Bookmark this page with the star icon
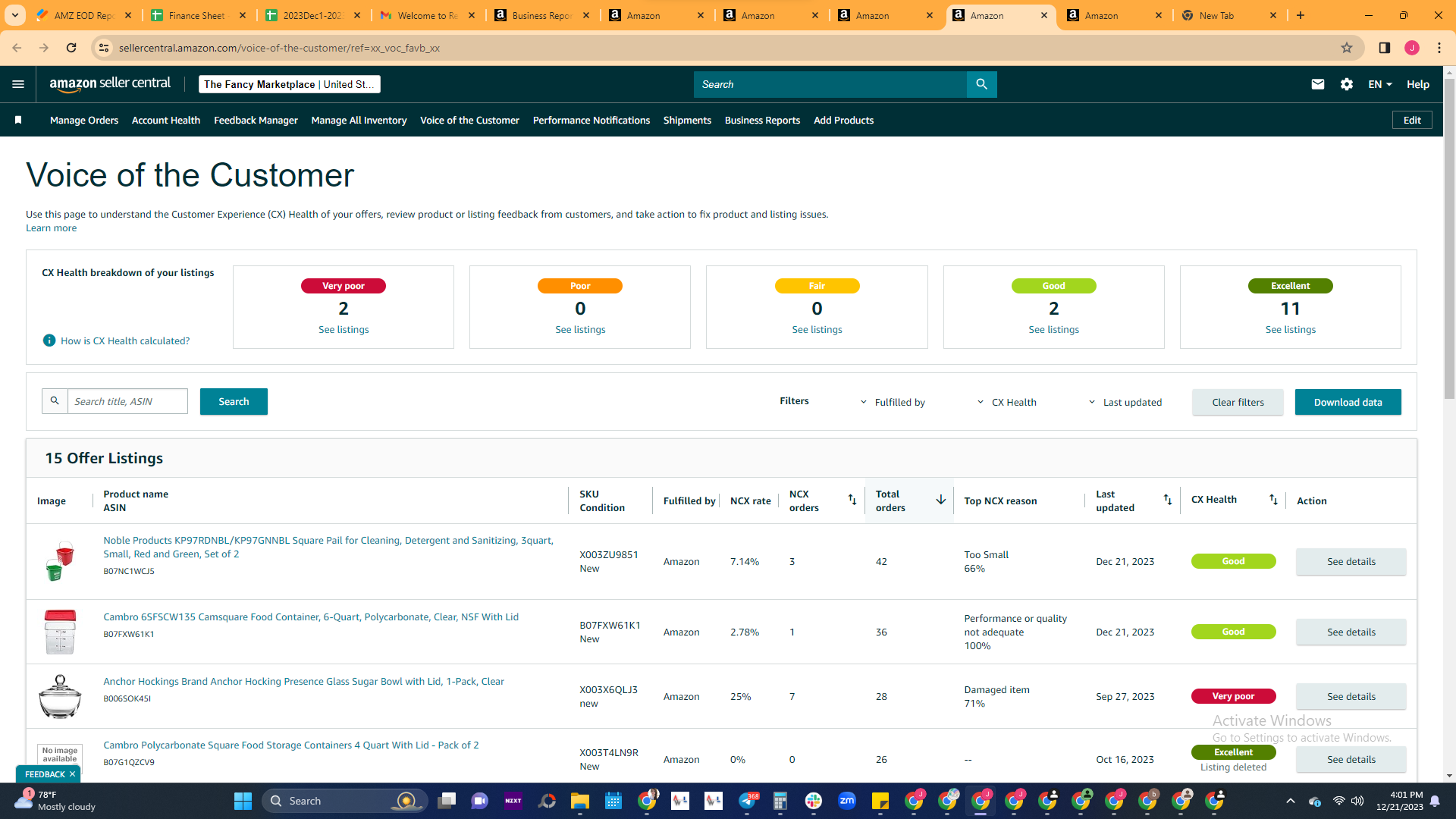1456x819 pixels. (1347, 48)
